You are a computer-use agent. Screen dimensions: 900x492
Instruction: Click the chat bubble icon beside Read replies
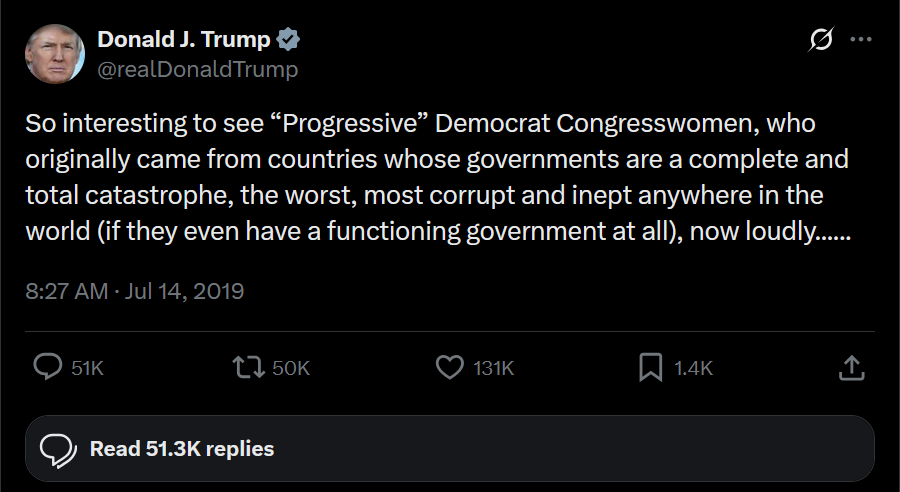click(59, 449)
